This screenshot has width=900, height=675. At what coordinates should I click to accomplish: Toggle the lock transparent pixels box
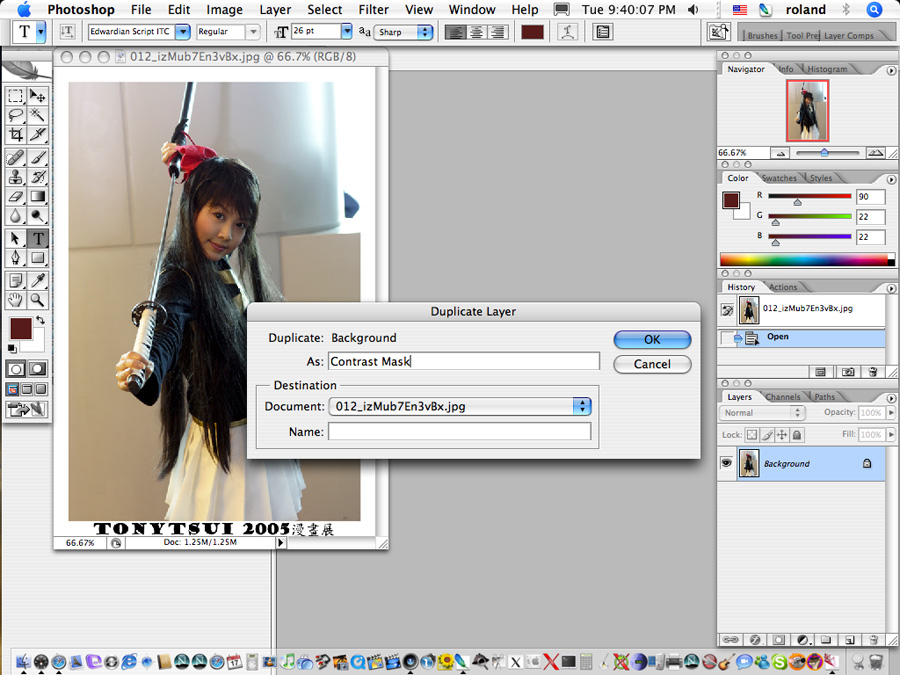click(x=752, y=435)
